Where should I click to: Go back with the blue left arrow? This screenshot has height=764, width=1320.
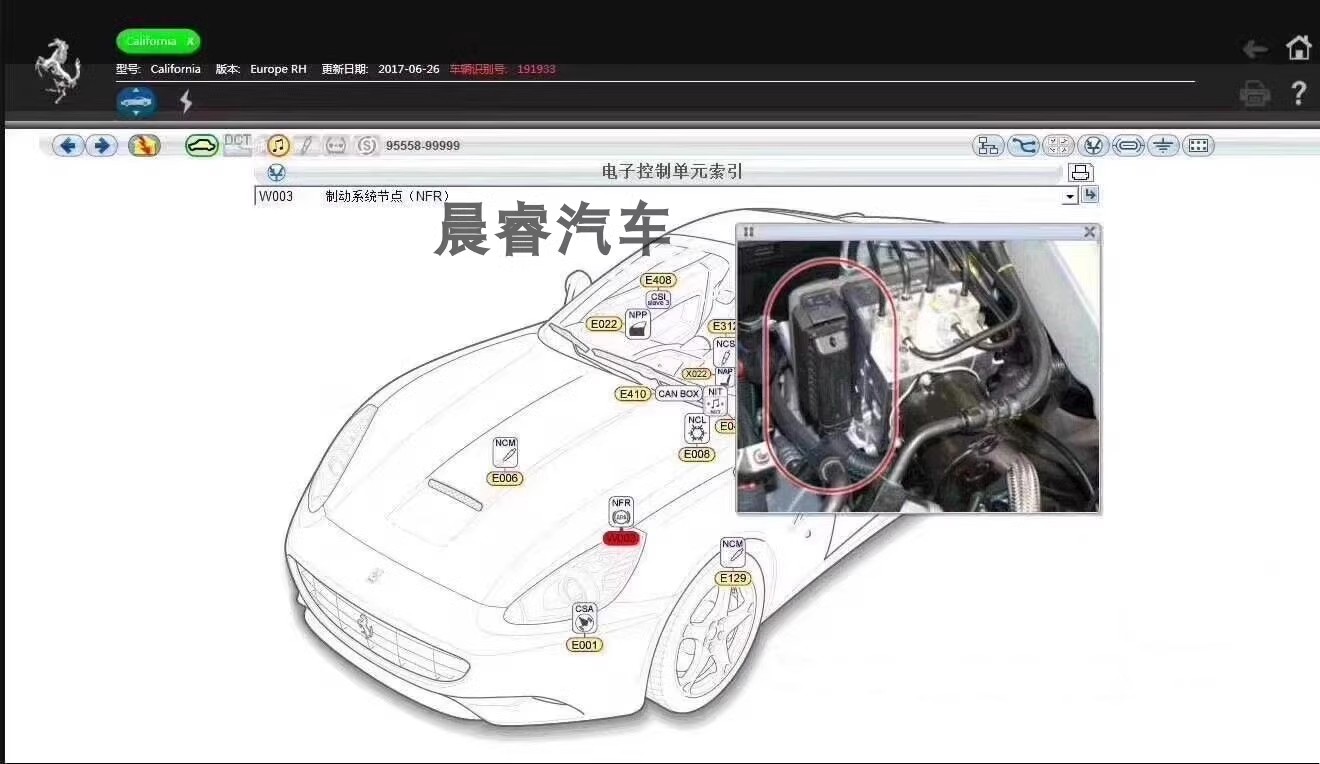pyautogui.click(x=68, y=146)
